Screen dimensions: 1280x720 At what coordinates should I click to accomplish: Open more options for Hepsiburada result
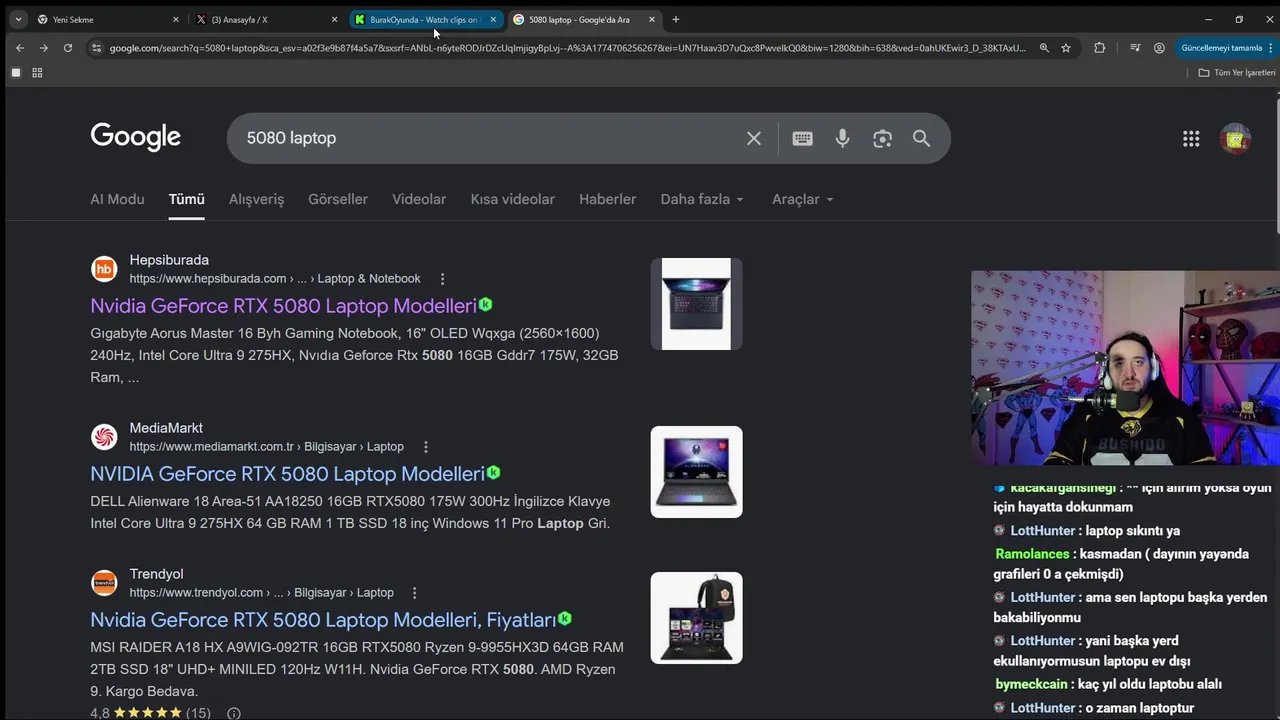442,279
